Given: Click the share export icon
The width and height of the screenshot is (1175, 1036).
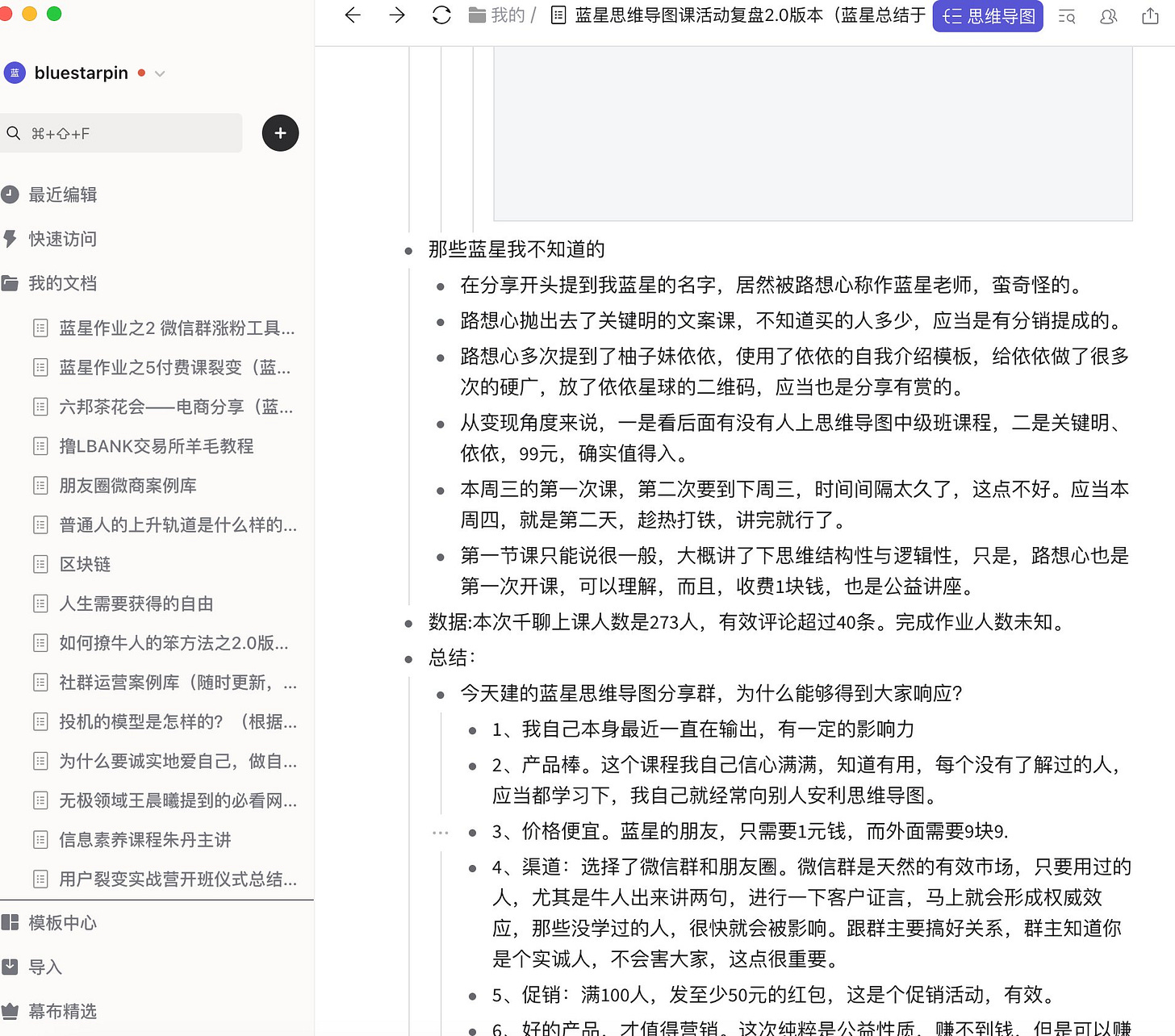Looking at the screenshot, I should pyautogui.click(x=1151, y=16).
